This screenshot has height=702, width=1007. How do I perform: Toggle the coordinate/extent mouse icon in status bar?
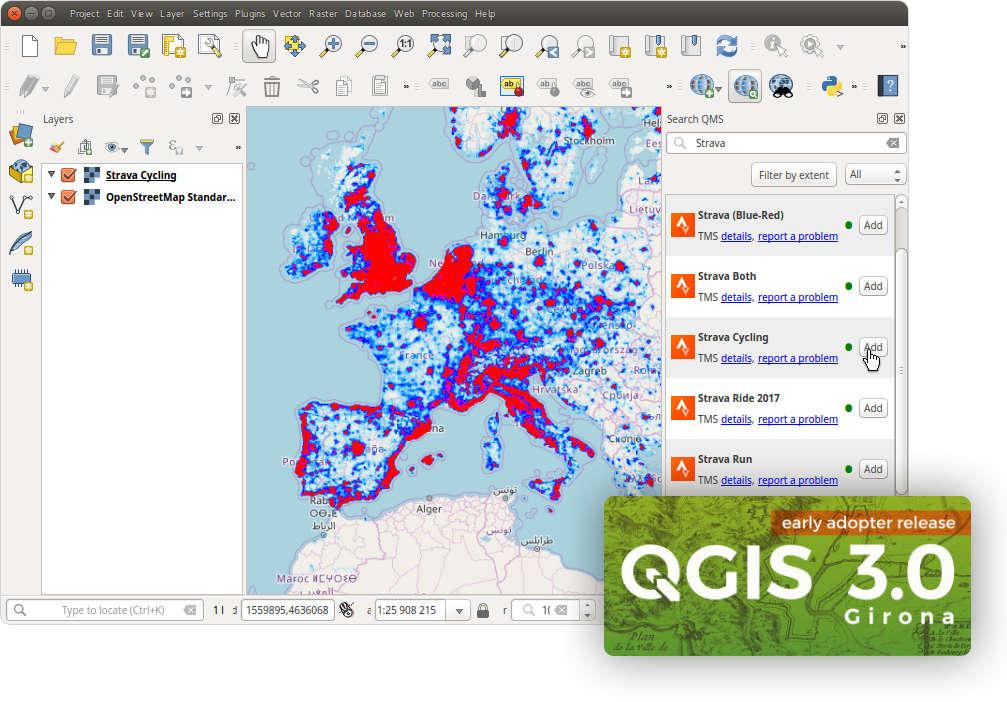(348, 610)
